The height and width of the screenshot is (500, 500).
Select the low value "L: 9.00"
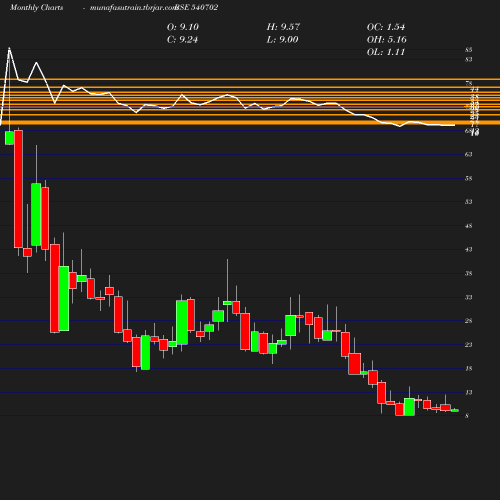click(x=282, y=40)
